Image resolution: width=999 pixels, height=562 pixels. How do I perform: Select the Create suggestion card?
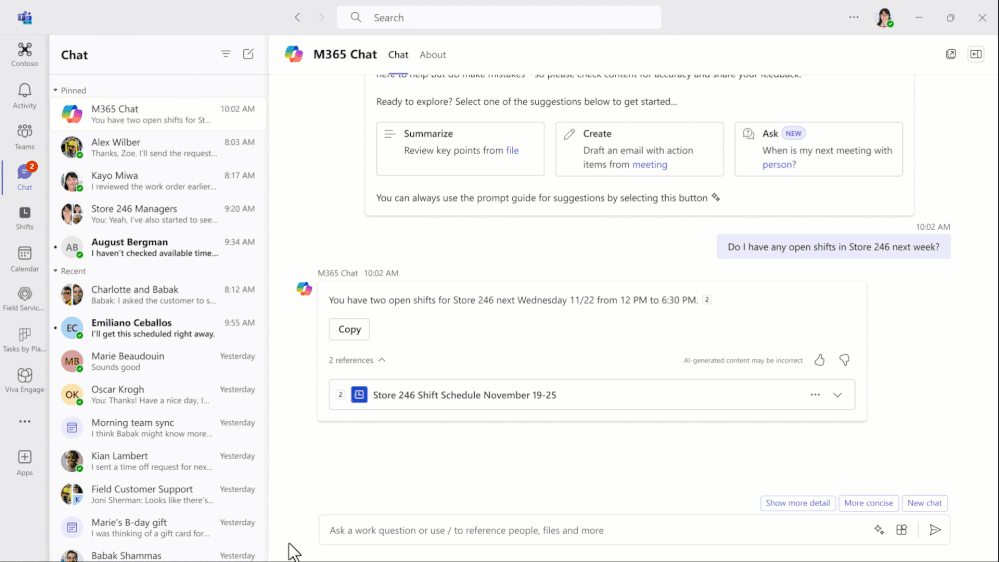(x=639, y=148)
